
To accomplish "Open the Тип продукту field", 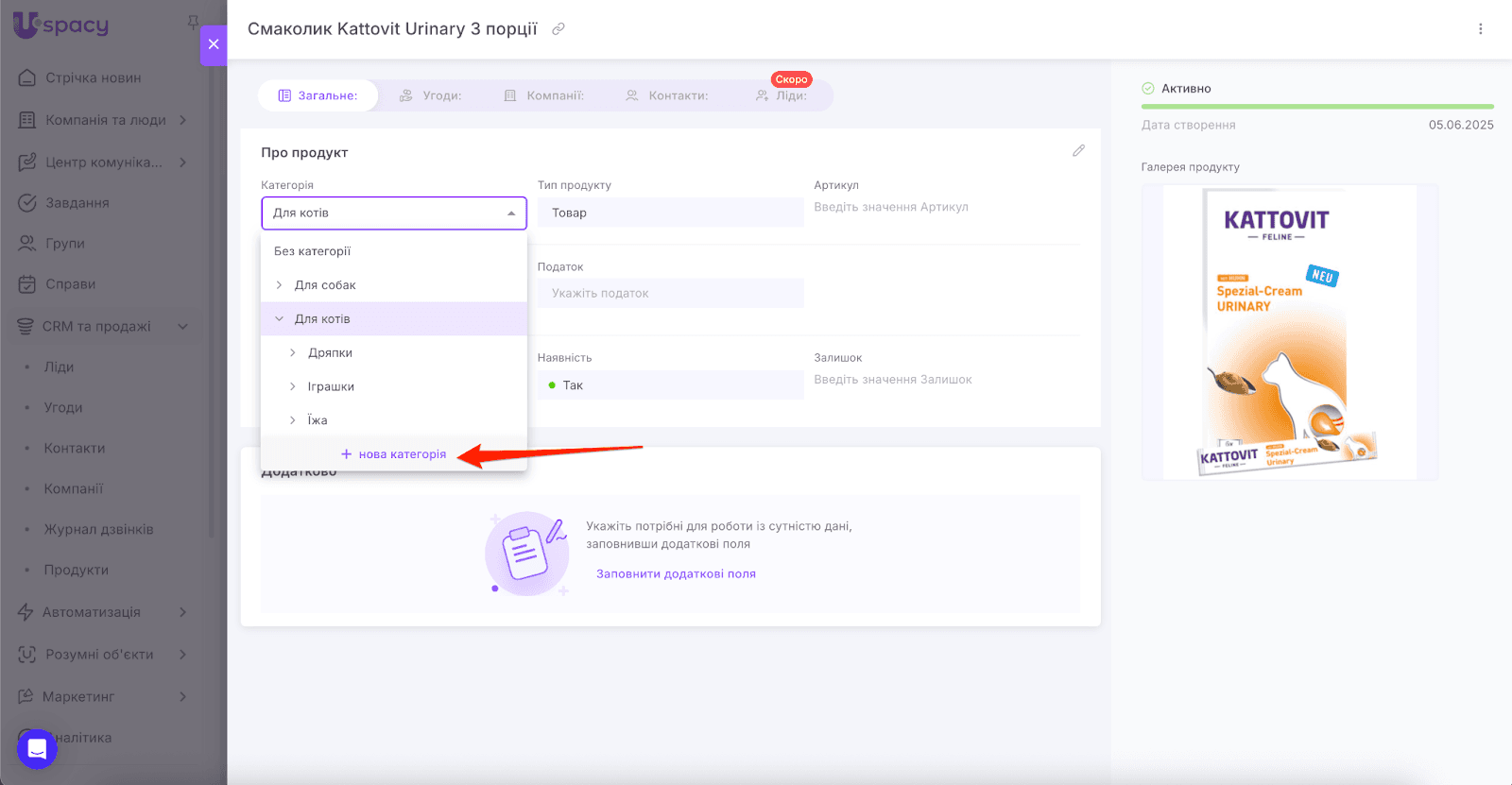I will tap(670, 213).
